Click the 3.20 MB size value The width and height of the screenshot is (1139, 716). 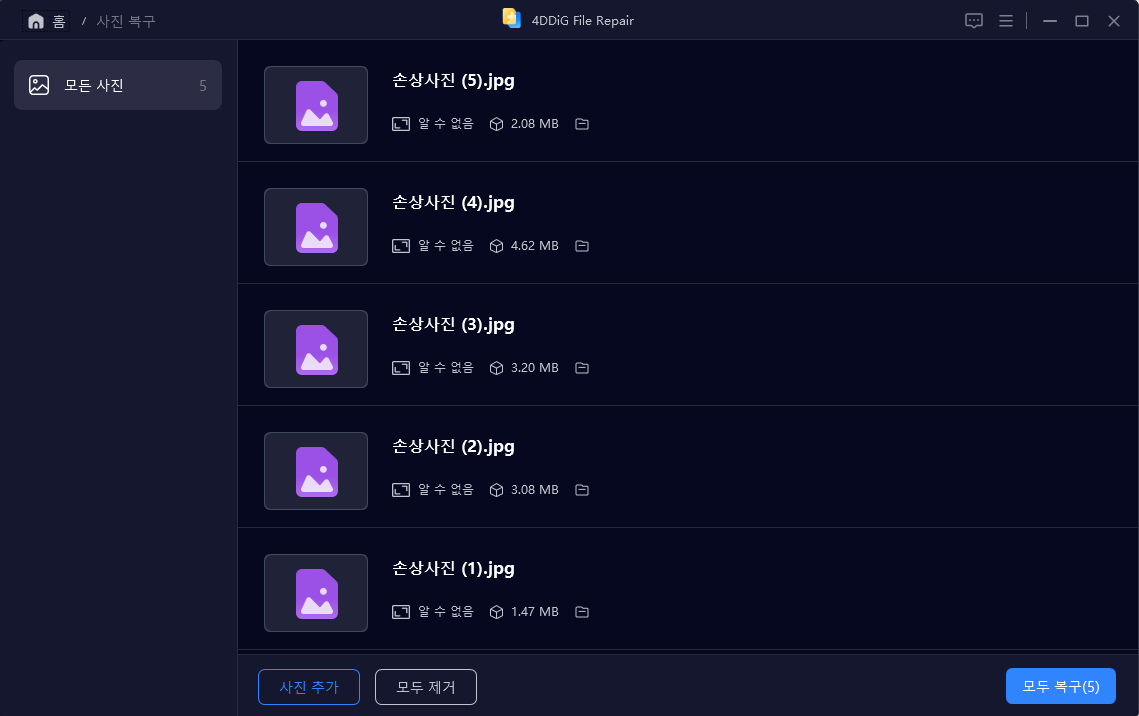pos(535,368)
